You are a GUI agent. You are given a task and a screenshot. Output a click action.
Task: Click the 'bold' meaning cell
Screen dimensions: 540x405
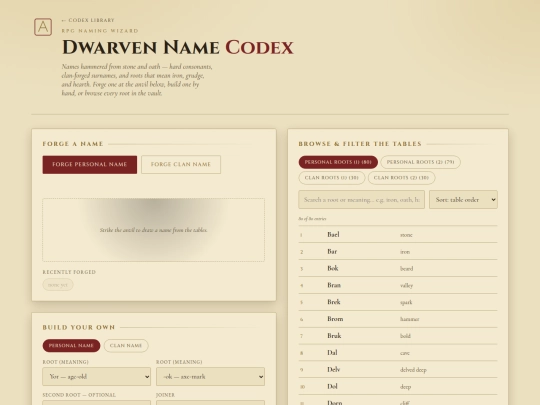click(x=405, y=336)
